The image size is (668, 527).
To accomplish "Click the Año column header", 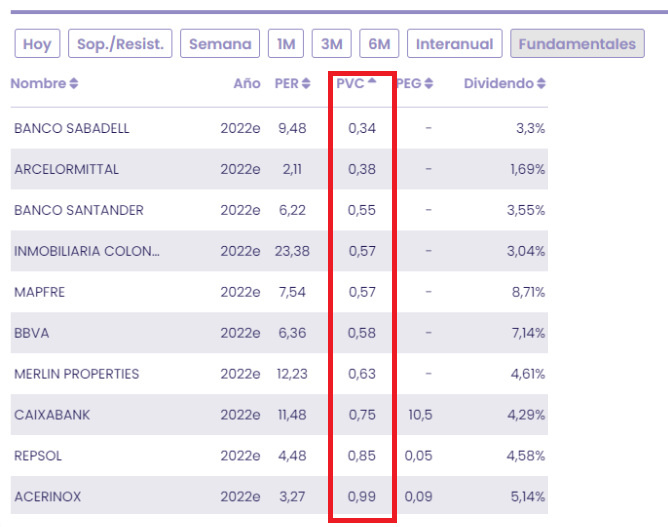I will [247, 84].
